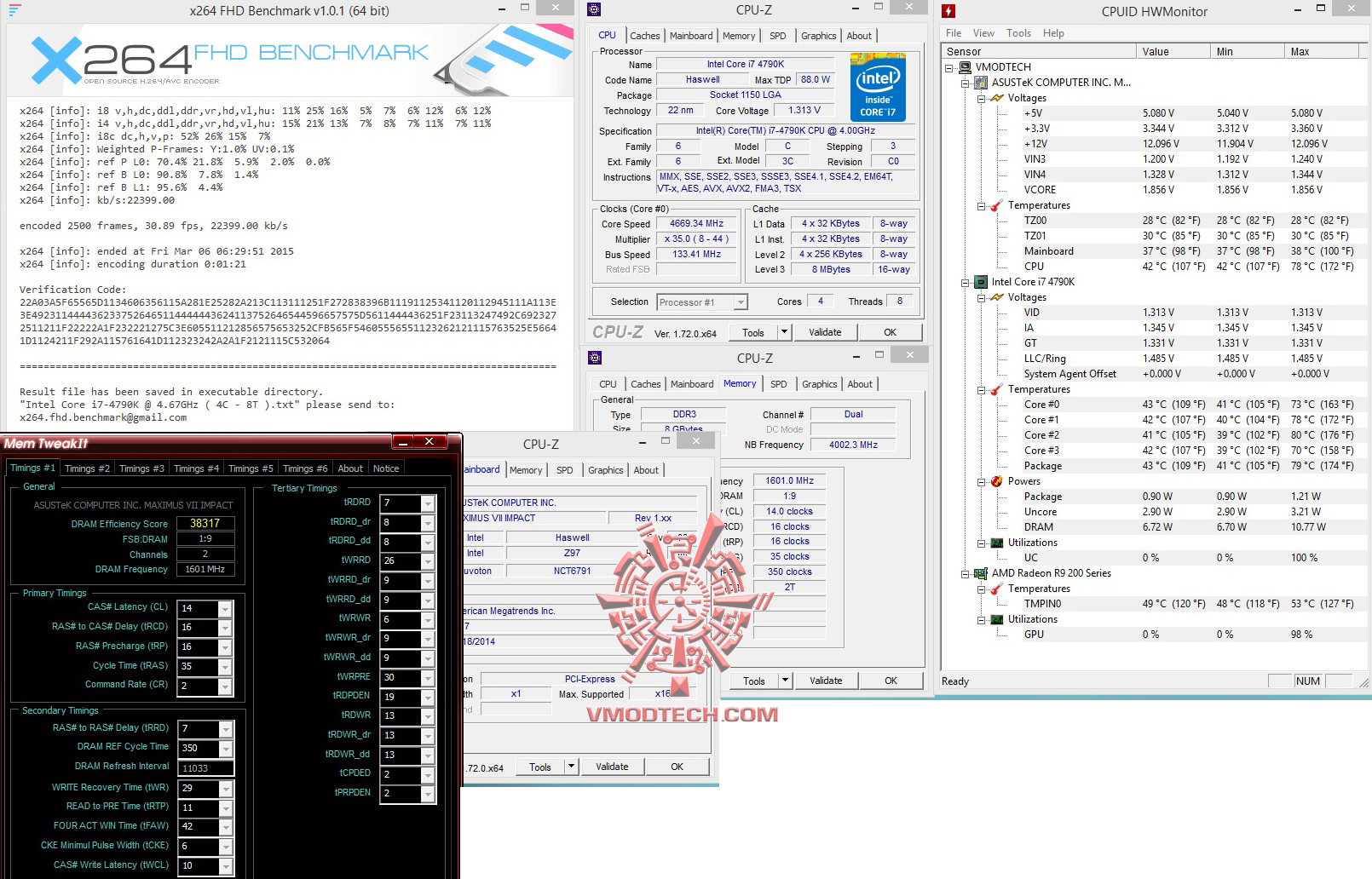Click the Temperatures icon under AMD Radeon
This screenshot has width=1372, height=879.
(997, 589)
